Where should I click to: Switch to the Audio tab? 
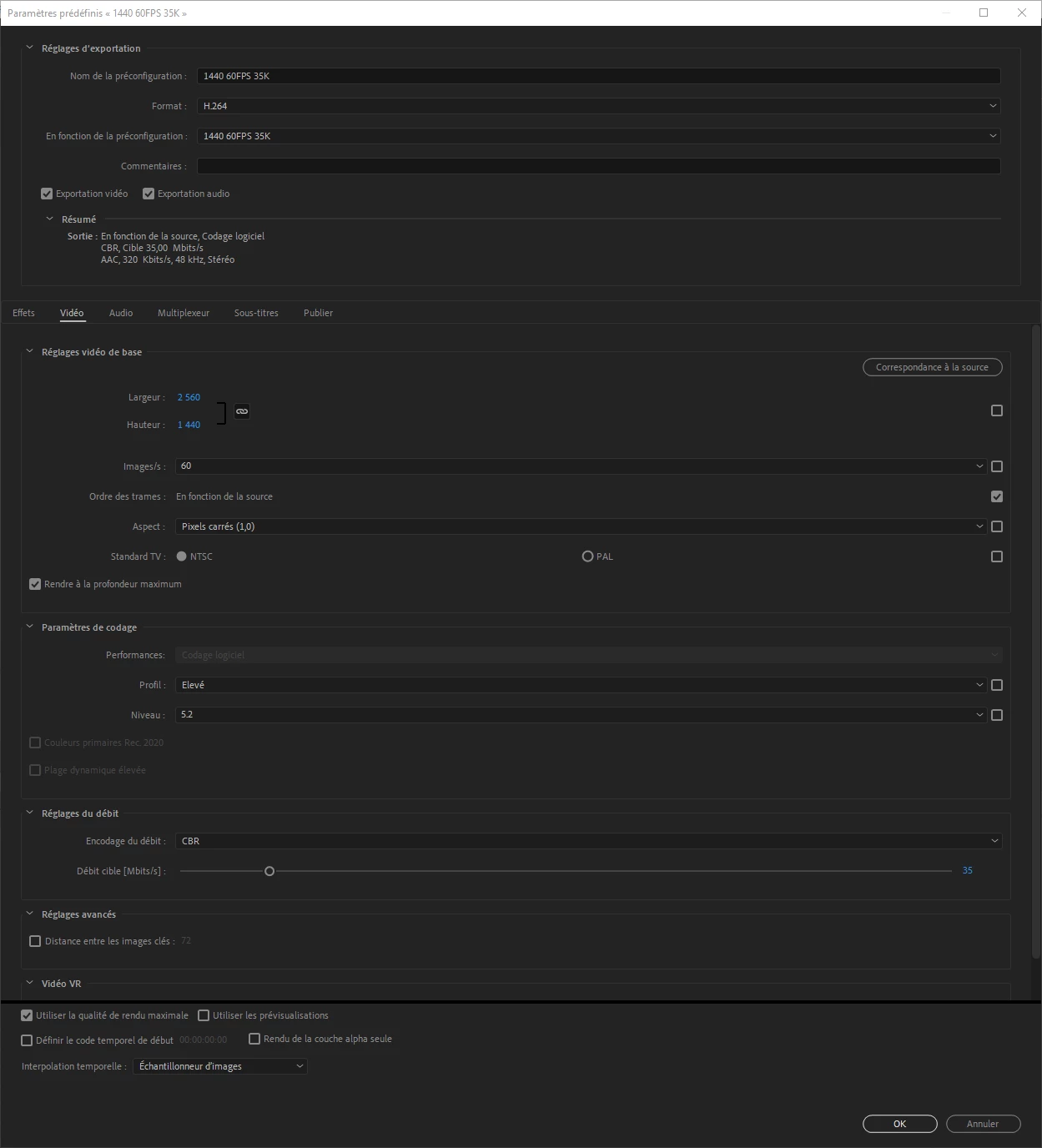(121, 313)
